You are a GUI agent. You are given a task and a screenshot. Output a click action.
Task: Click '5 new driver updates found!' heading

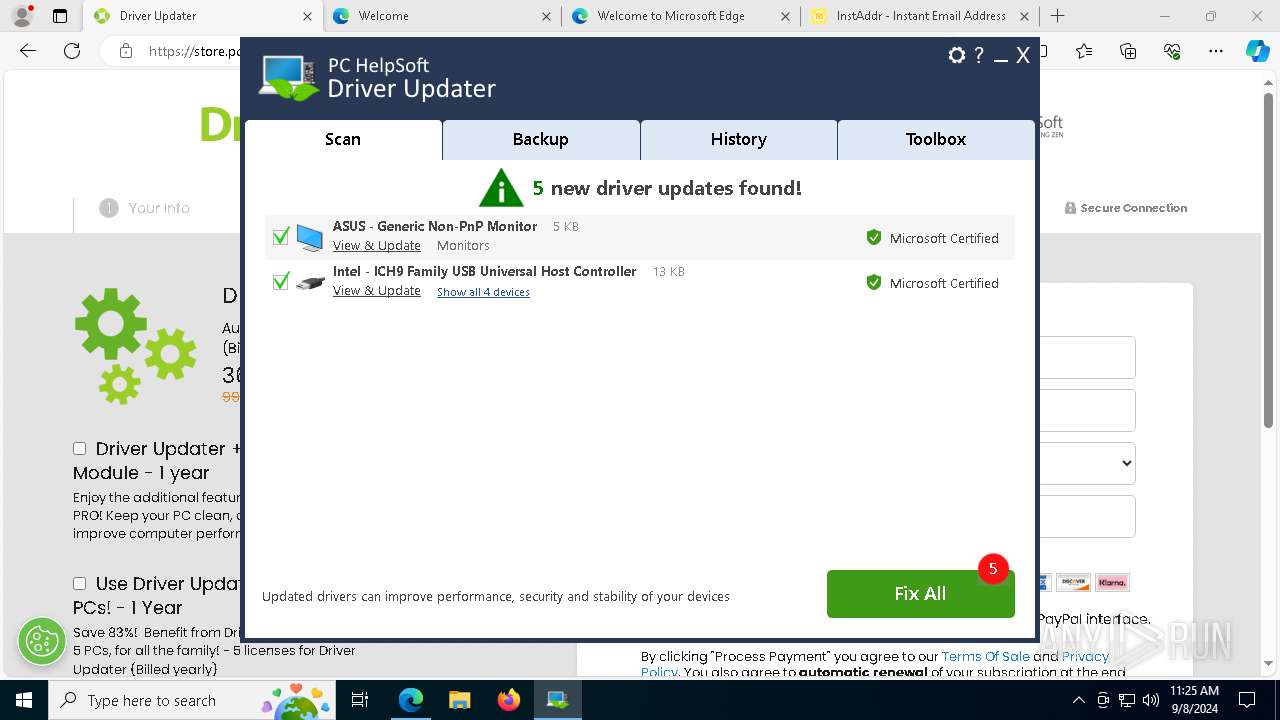pos(667,188)
